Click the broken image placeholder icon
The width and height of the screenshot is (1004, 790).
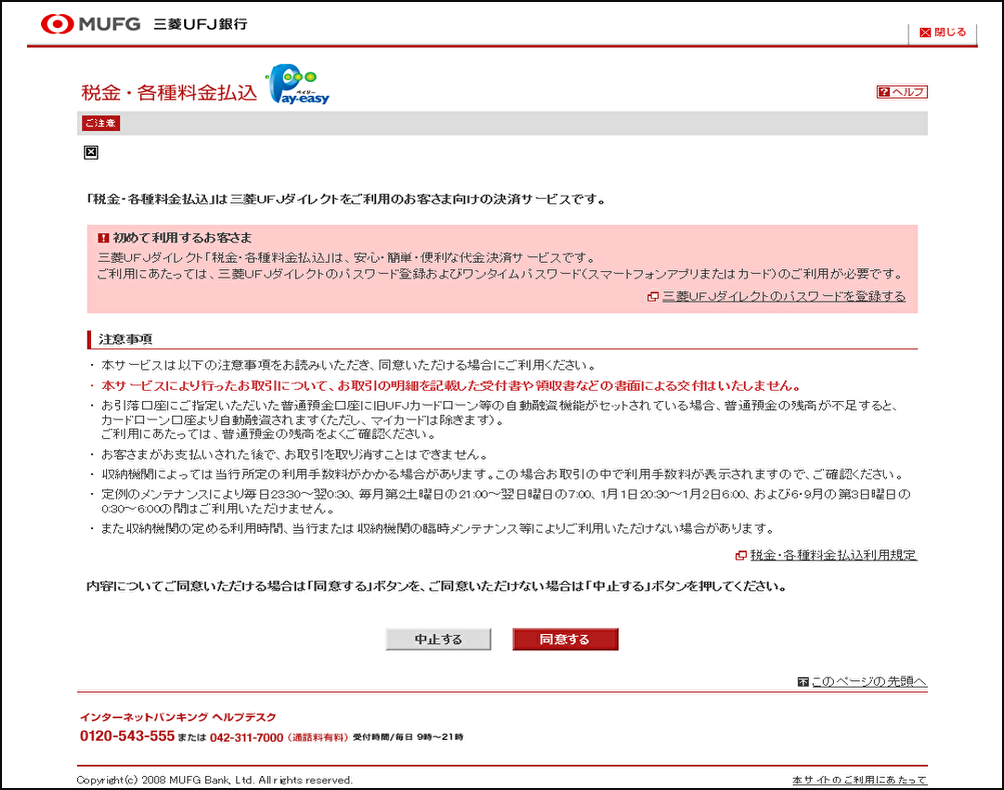91,152
